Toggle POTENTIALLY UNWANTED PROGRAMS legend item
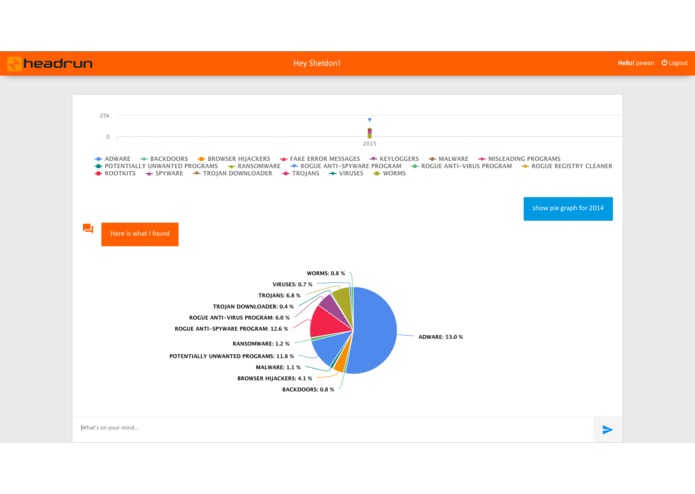Image resolution: width=695 pixels, height=494 pixels. click(156, 166)
